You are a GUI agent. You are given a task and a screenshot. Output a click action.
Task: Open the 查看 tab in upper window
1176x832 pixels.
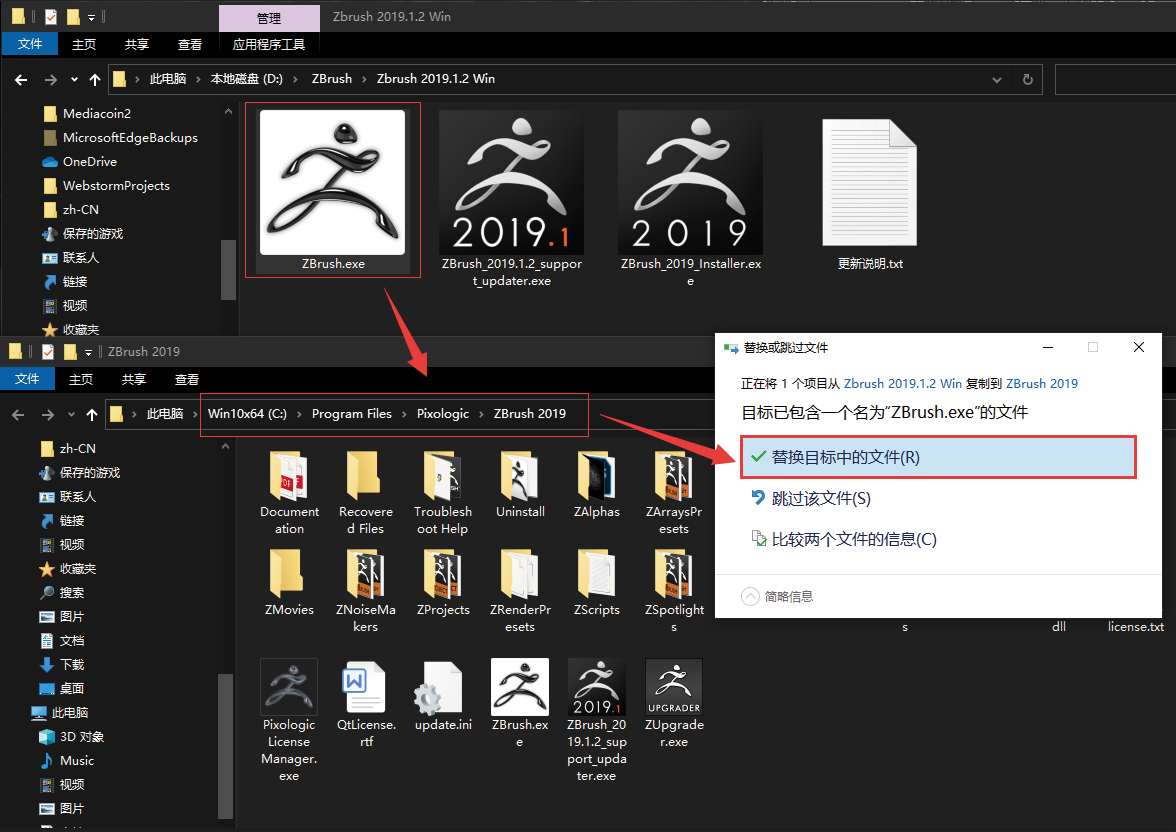pos(190,44)
